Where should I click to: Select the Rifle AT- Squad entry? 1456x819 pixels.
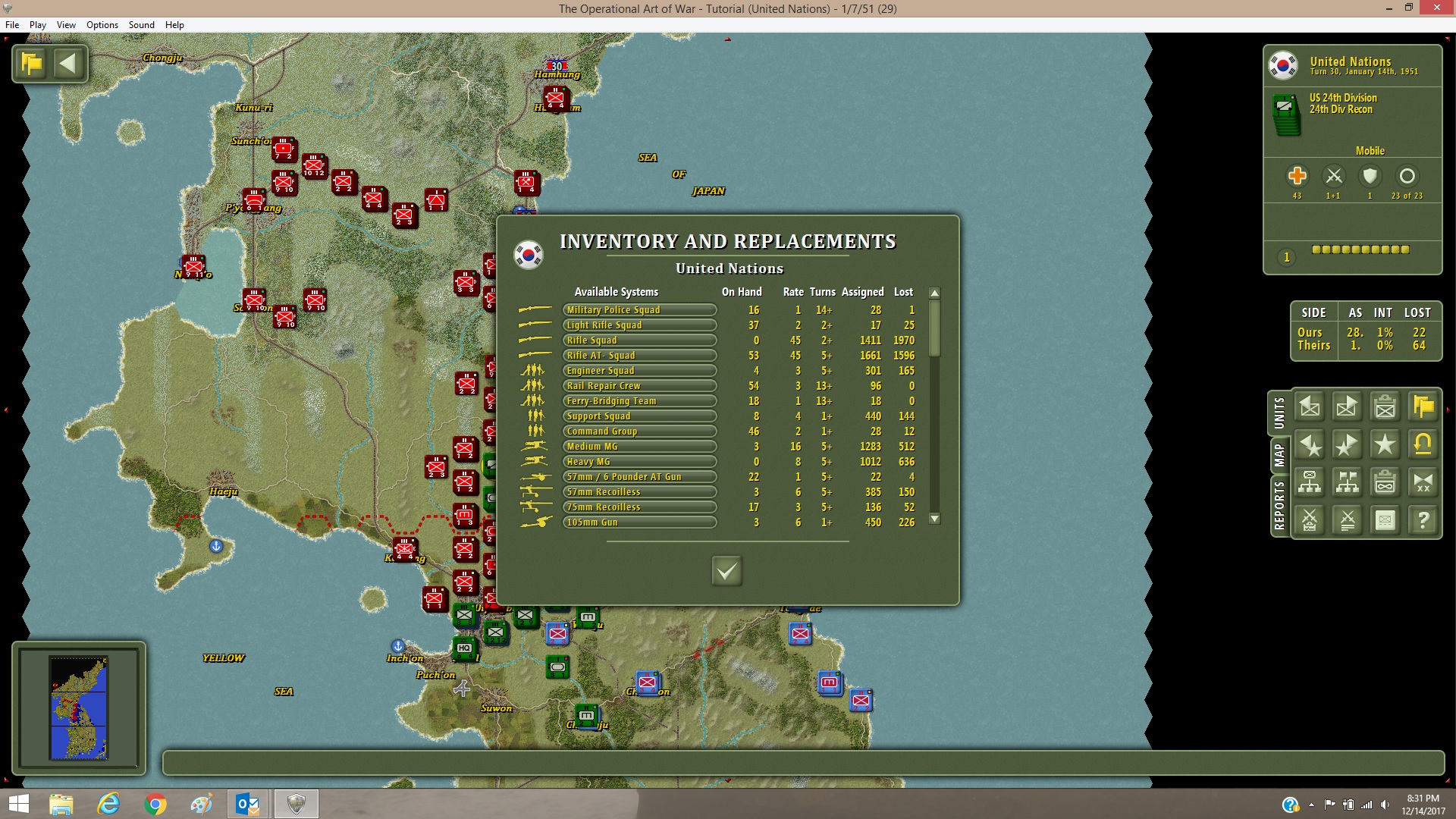click(639, 356)
